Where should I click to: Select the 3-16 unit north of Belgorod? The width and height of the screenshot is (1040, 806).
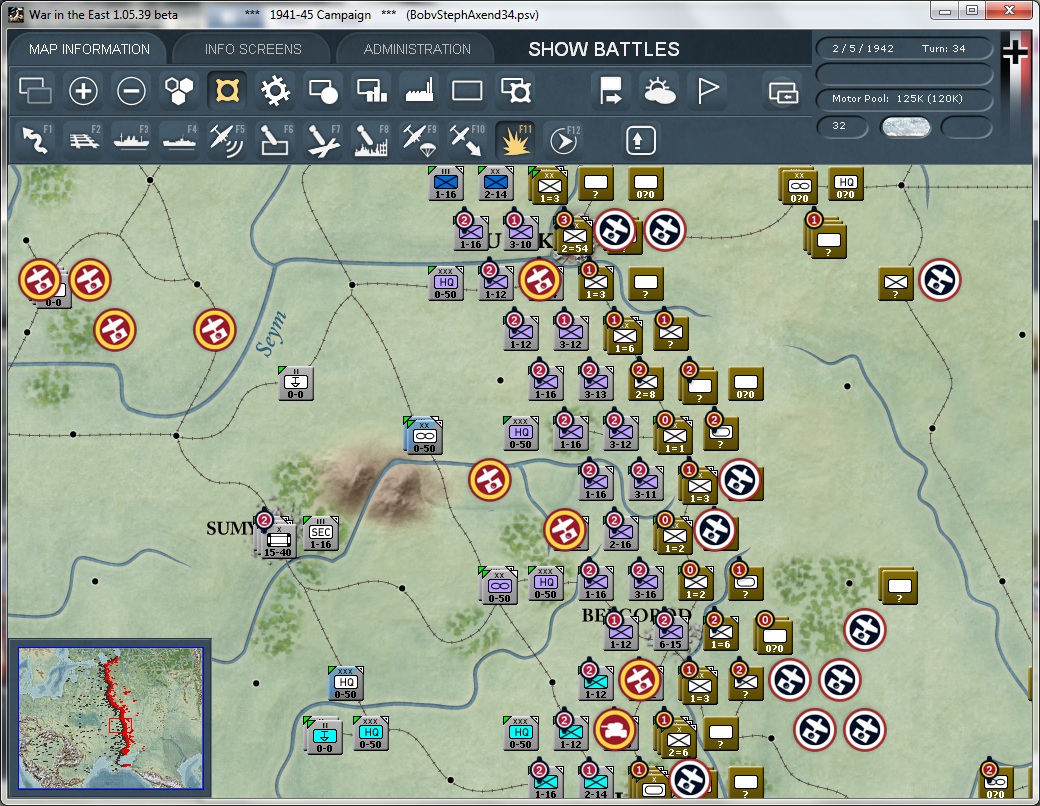pos(645,582)
